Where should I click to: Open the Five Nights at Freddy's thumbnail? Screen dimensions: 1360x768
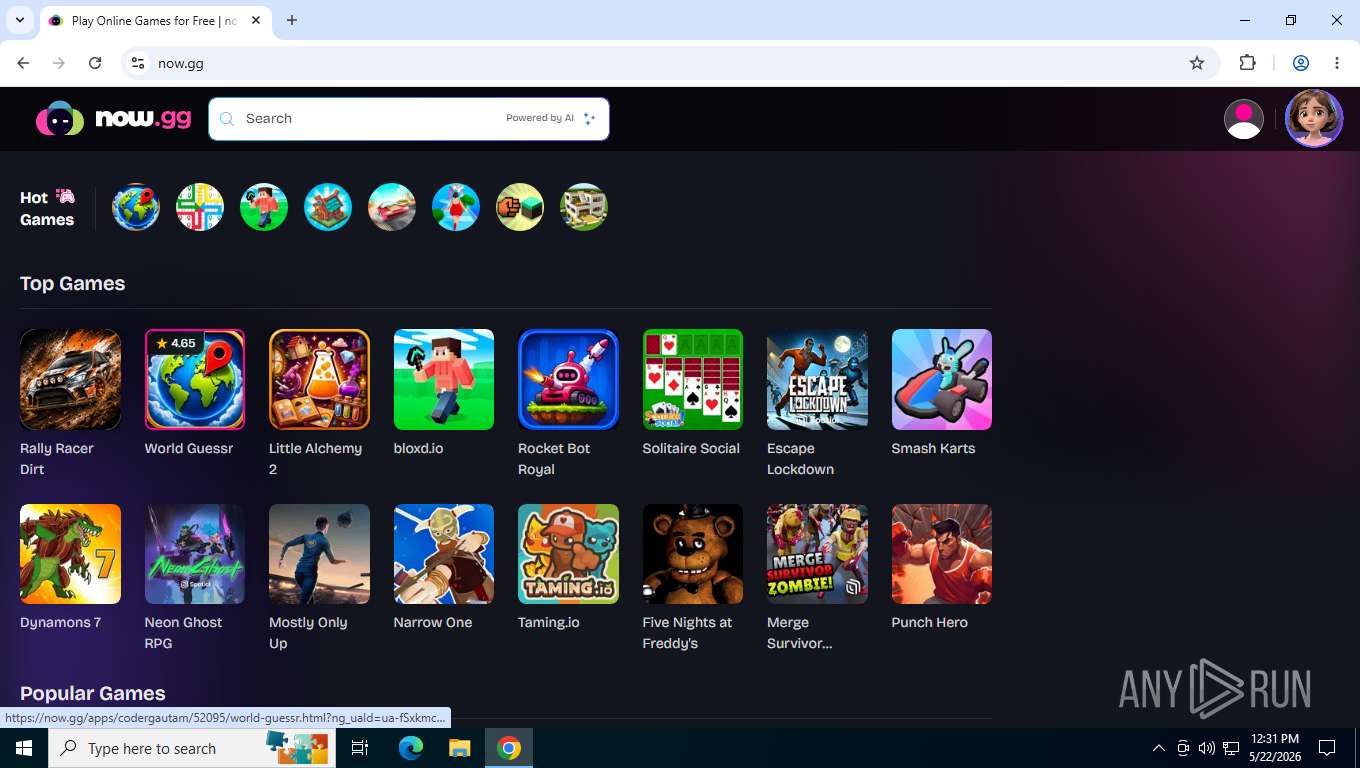(693, 554)
